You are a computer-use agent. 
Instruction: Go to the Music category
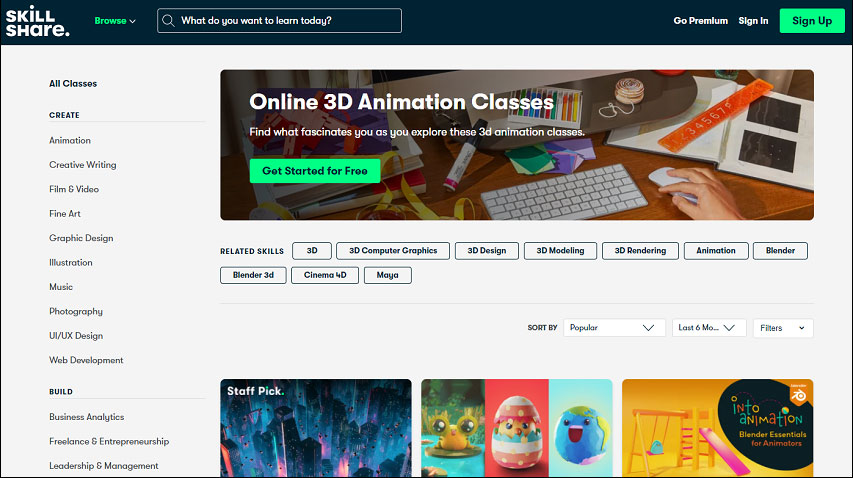[61, 287]
